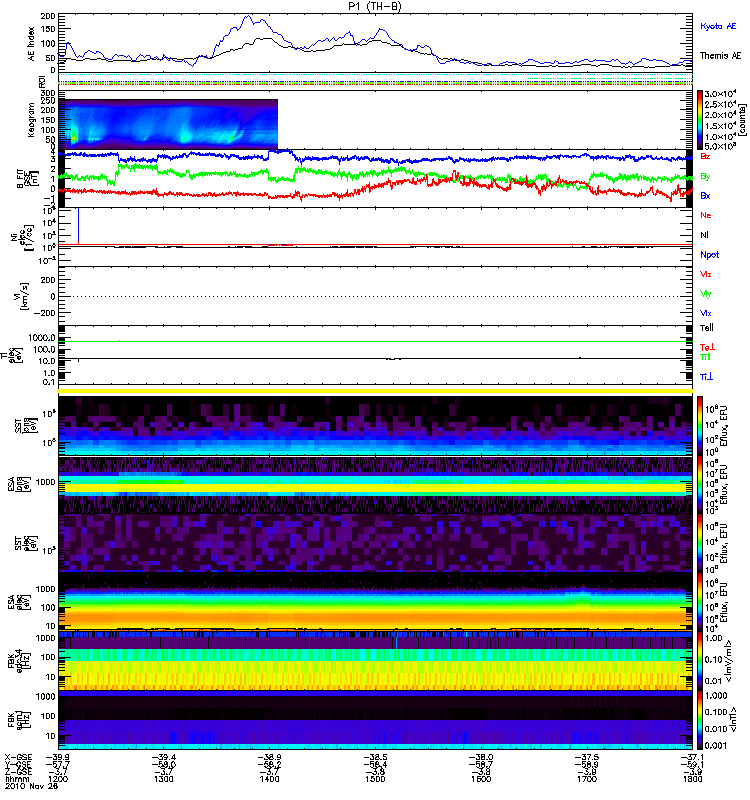The image size is (750, 800).
Task: Click the Keogram image panel
Action: [168, 124]
